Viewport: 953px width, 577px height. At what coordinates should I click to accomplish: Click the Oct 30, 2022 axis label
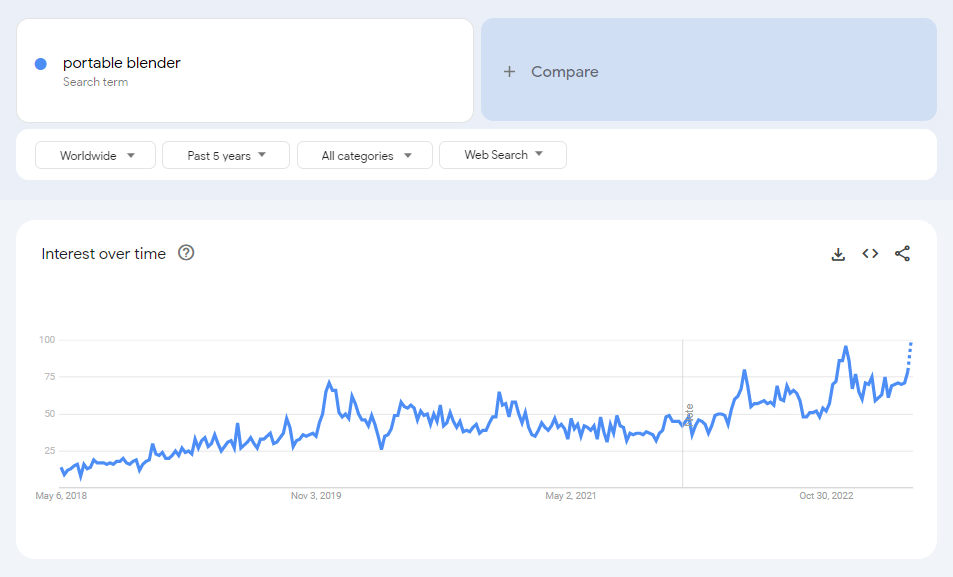click(826, 495)
